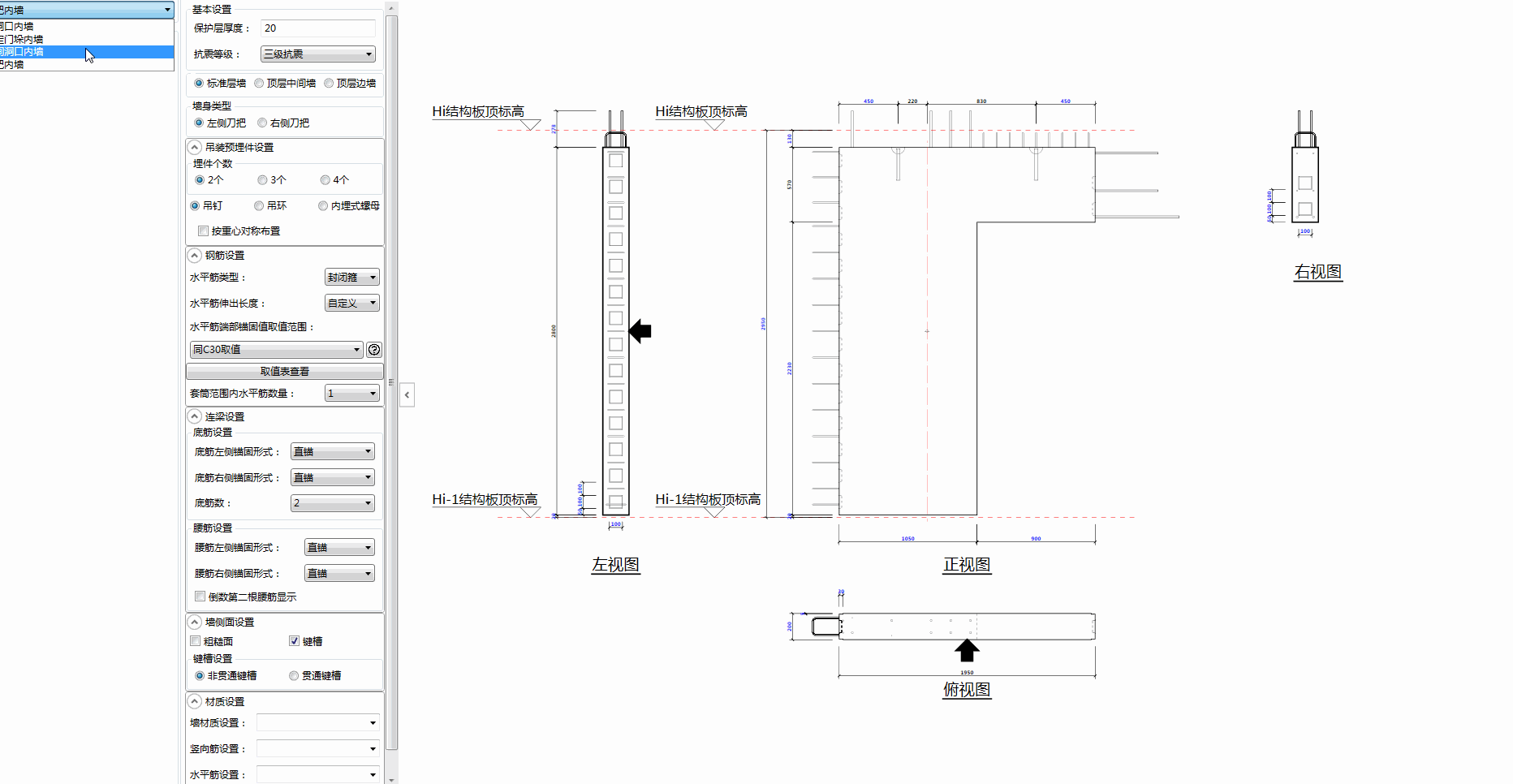The image size is (1513, 784).
Task: Collapse the 钢筋设置 section
Action: pyautogui.click(x=195, y=256)
